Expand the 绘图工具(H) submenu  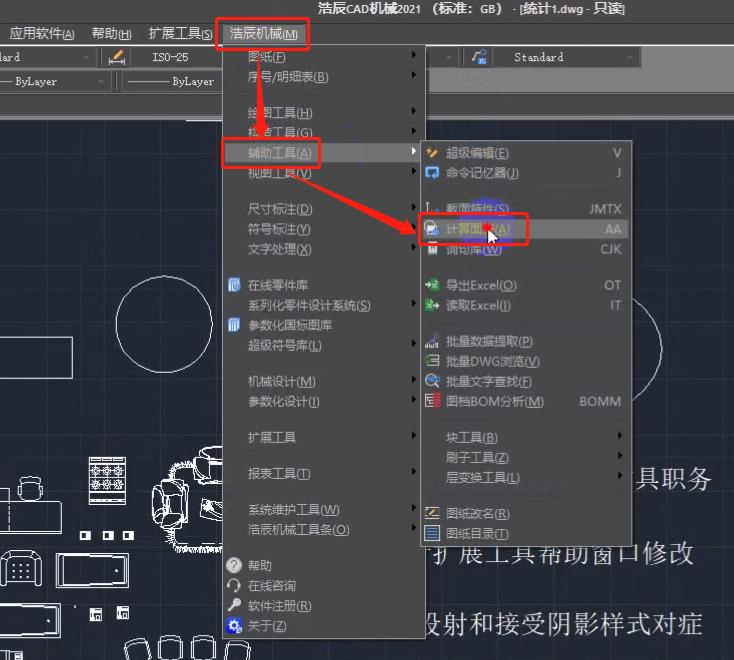point(323,113)
